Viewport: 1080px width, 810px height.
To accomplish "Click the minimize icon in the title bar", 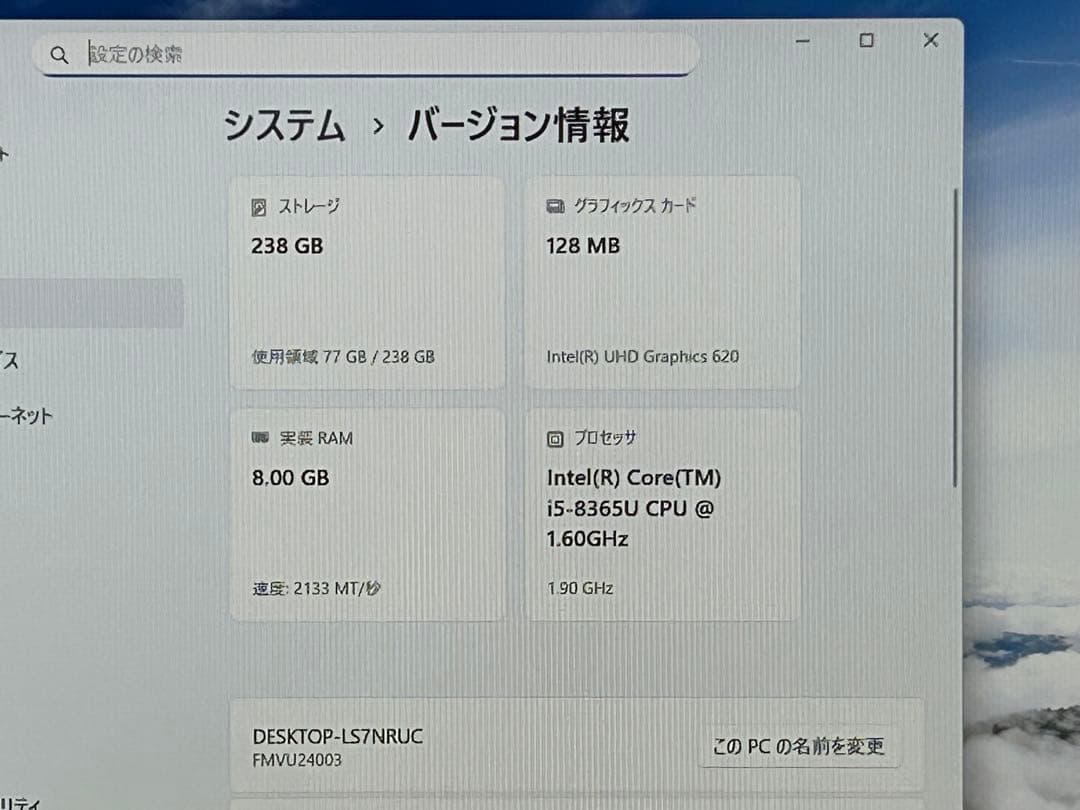I will pos(801,41).
